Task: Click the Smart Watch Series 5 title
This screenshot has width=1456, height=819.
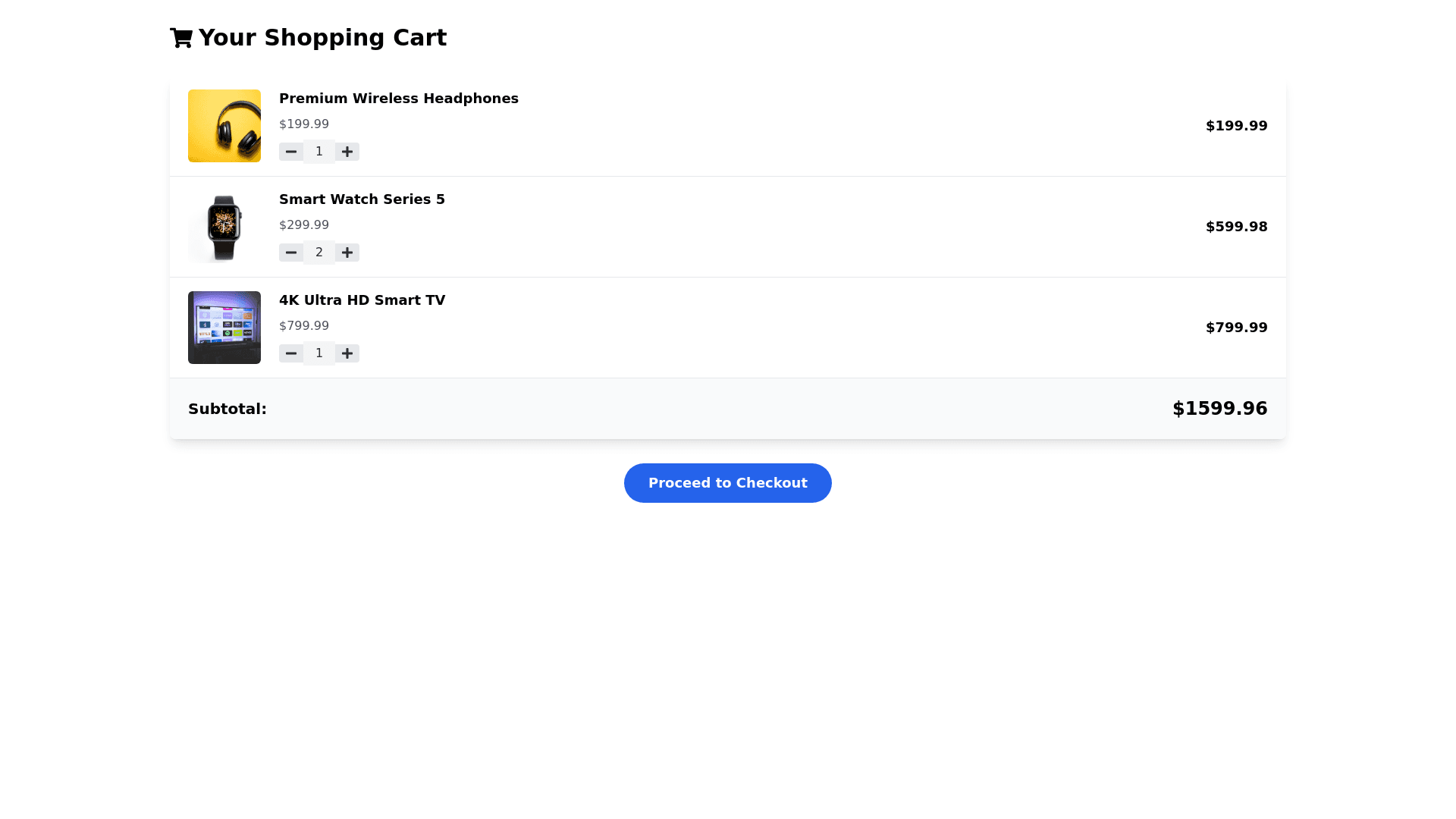Action: pos(362,199)
